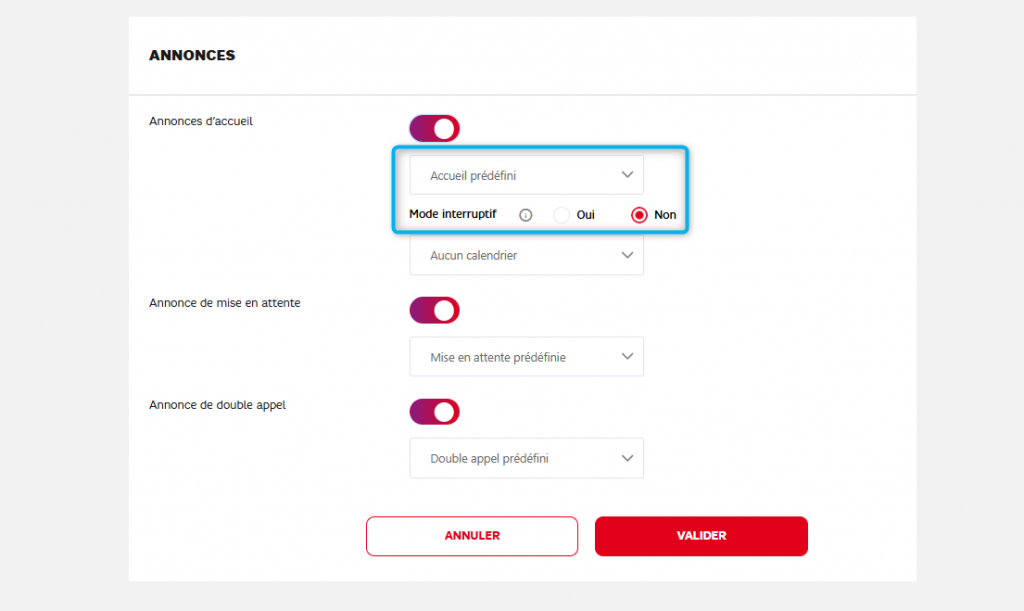Click the chevron arrow in Double appel prédéfini box
This screenshot has width=1024, height=611.
click(628, 458)
